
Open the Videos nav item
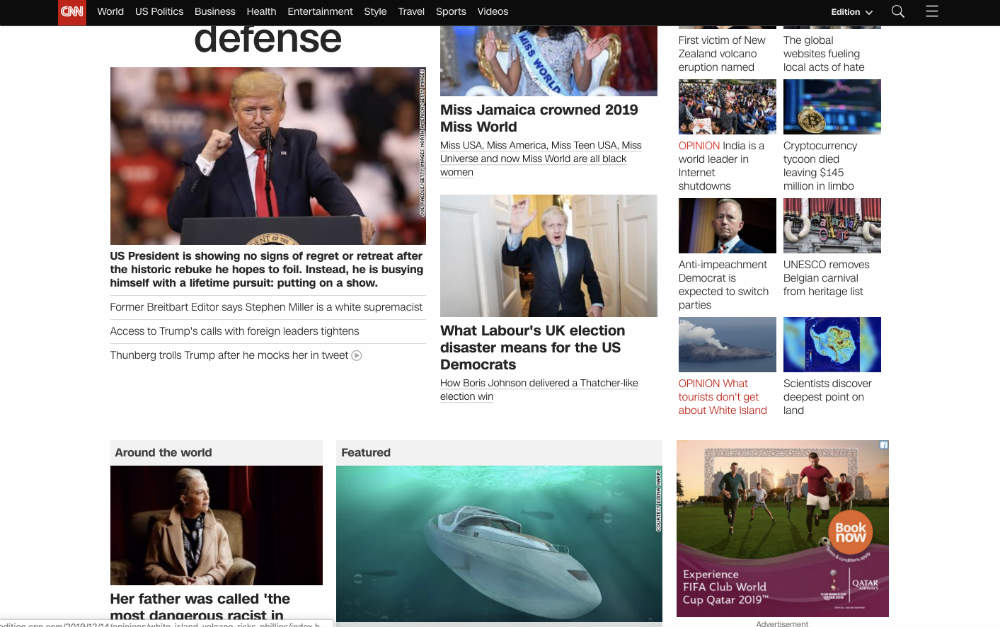[492, 11]
